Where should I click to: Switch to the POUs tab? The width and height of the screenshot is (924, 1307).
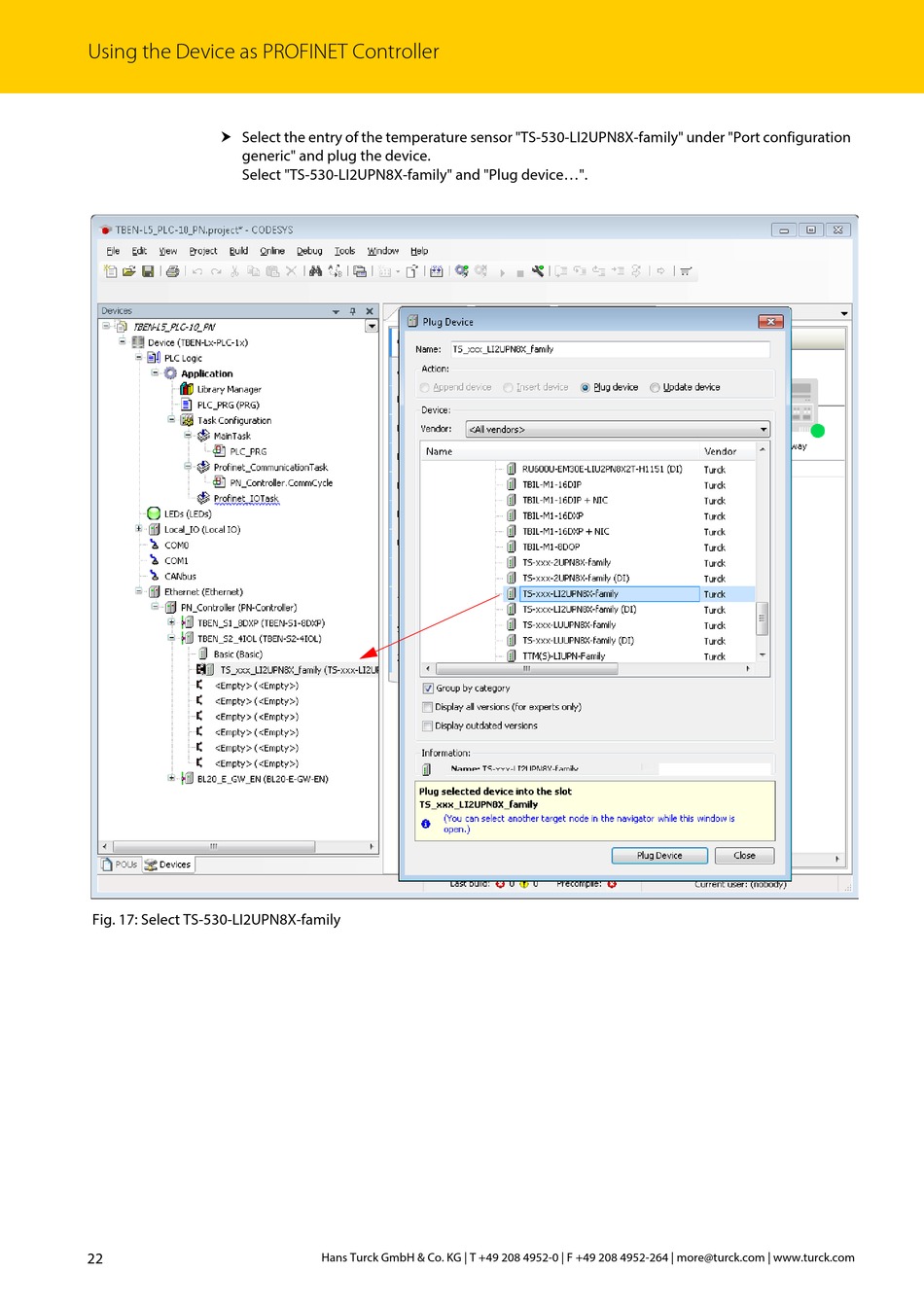pyautogui.click(x=120, y=865)
